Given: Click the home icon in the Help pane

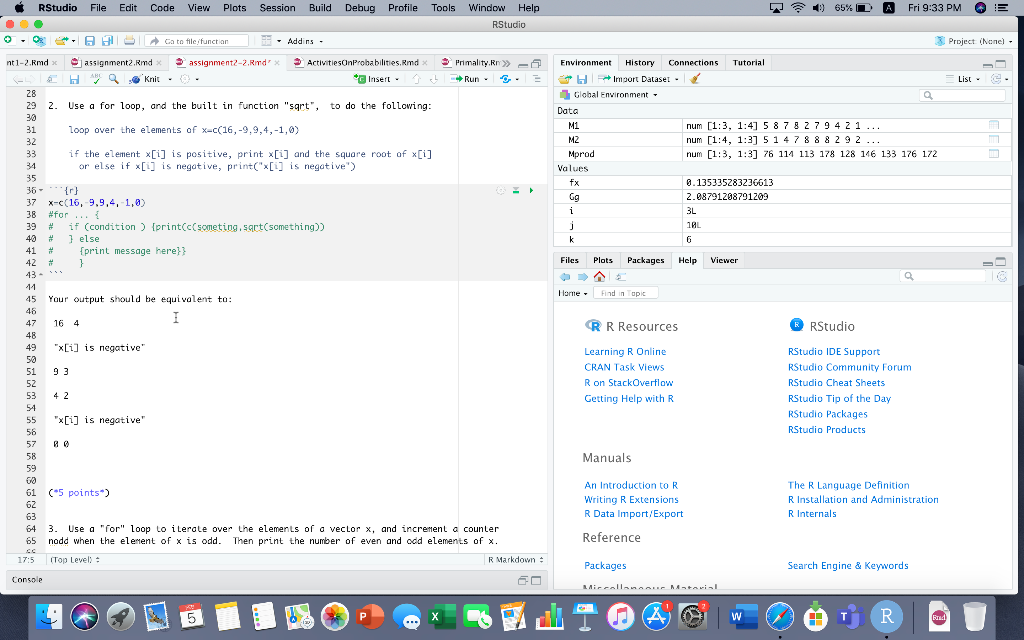Looking at the screenshot, I should [x=597, y=274].
